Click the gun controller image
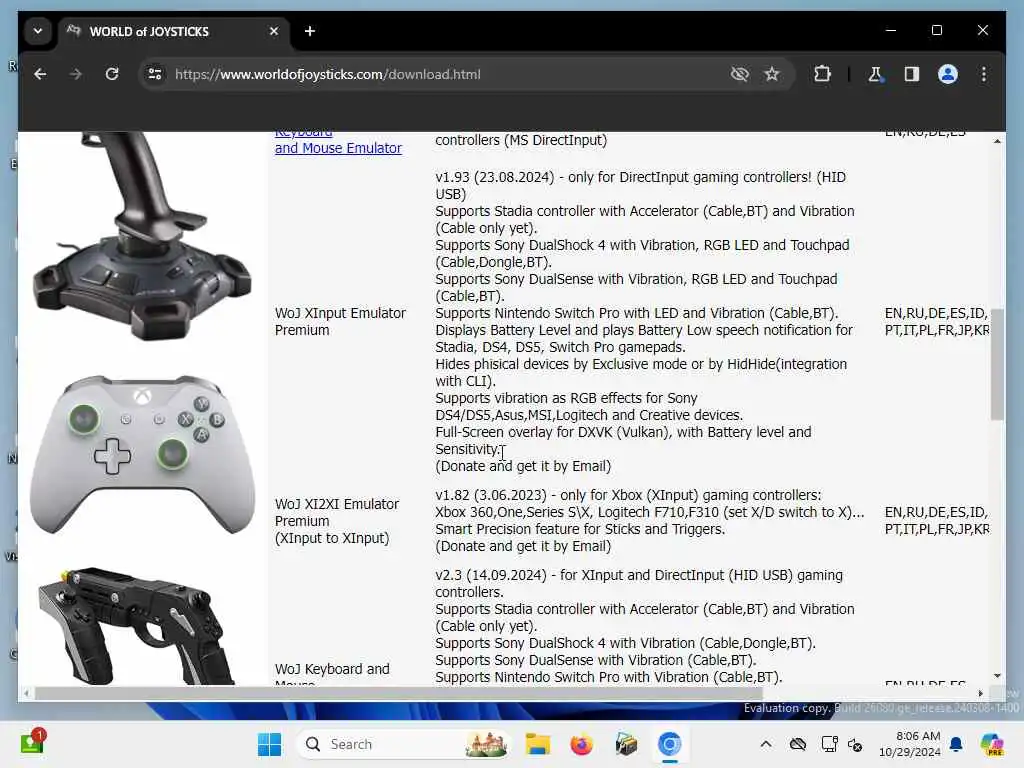This screenshot has height=768, width=1024. [x=136, y=626]
